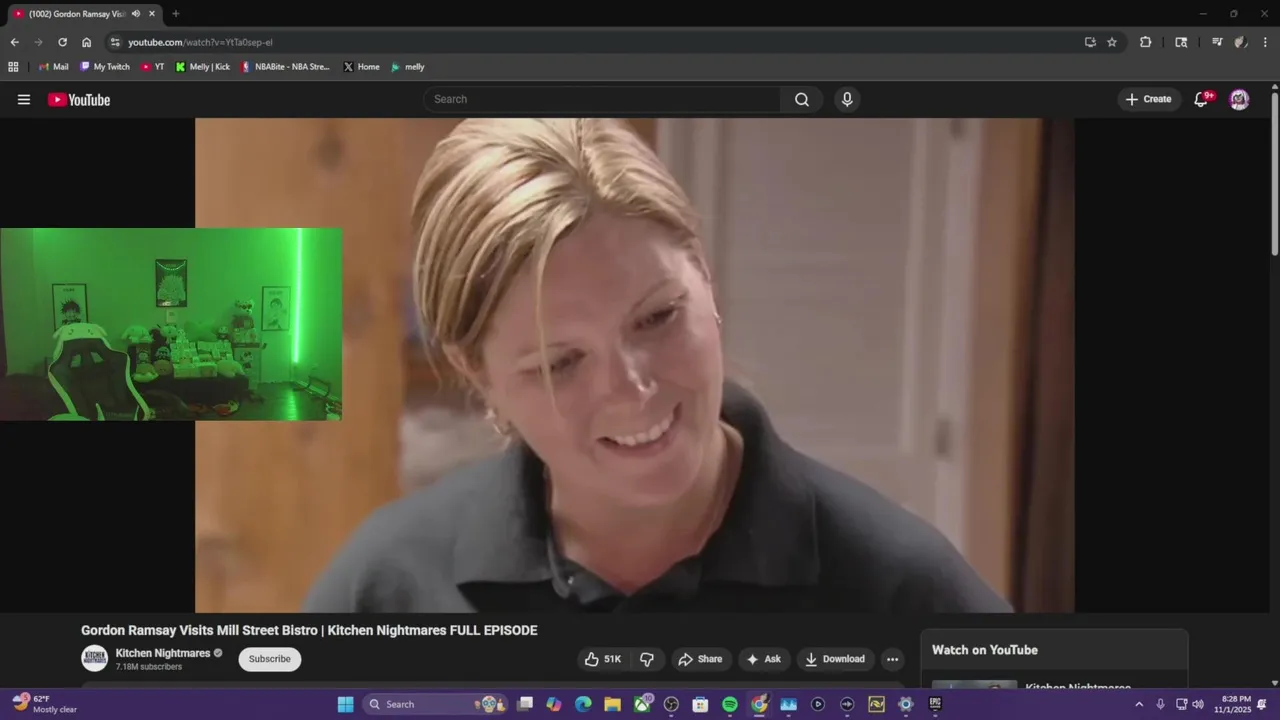Go back to the previous page
The height and width of the screenshot is (720, 1280).
14,42
